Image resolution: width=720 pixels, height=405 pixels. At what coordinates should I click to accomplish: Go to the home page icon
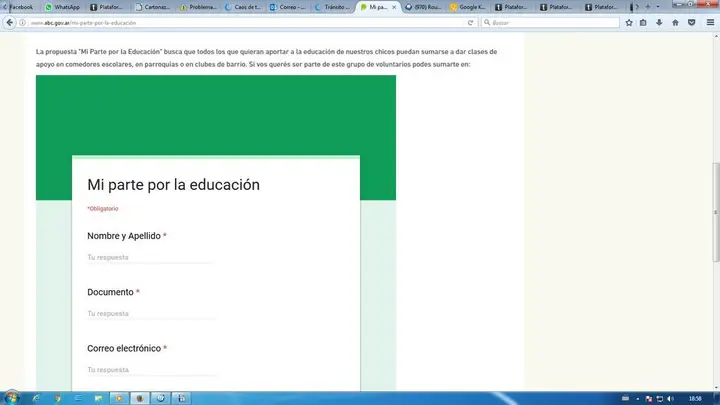tap(675, 22)
